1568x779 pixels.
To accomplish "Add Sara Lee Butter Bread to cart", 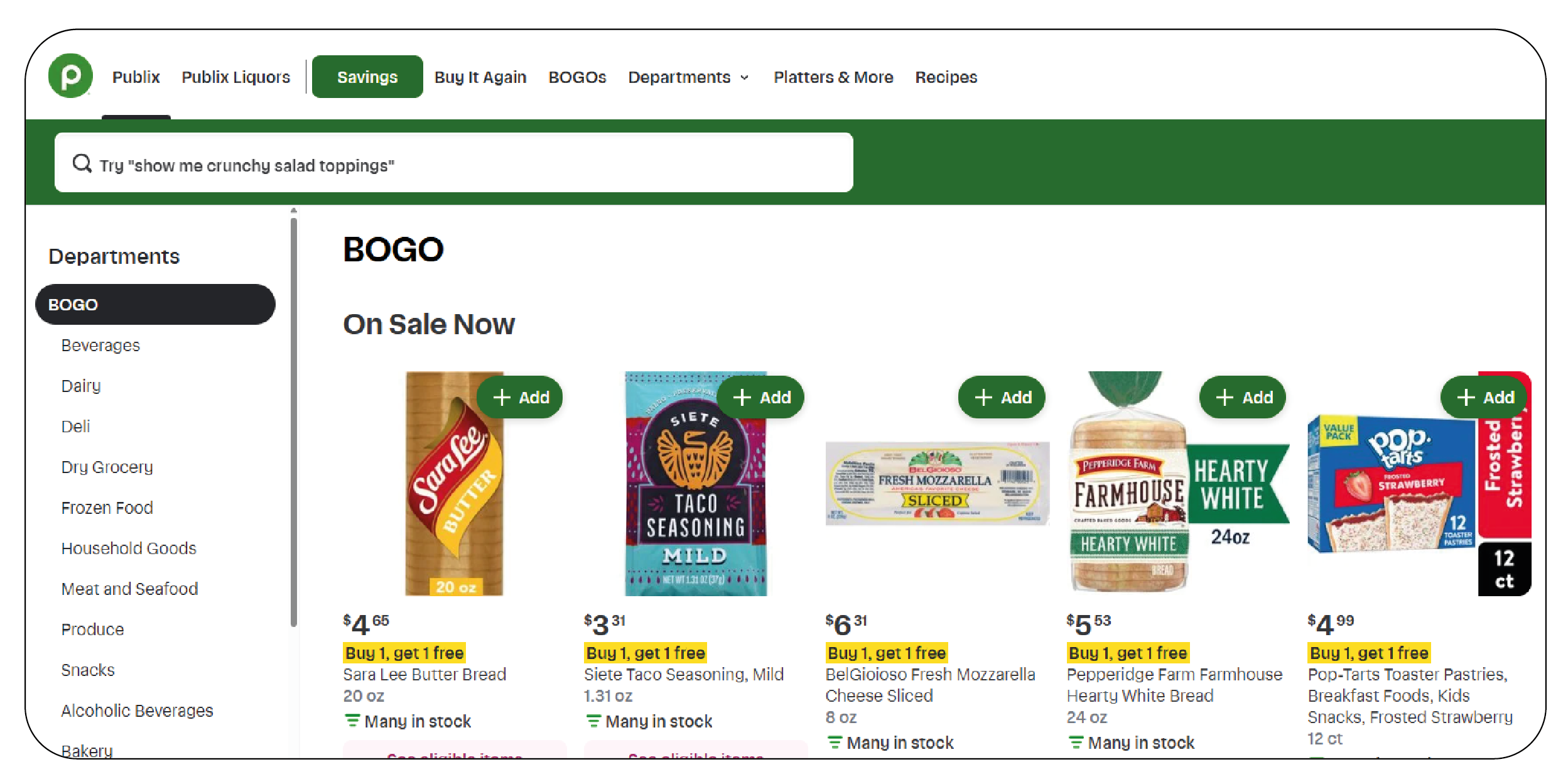I will [x=521, y=397].
